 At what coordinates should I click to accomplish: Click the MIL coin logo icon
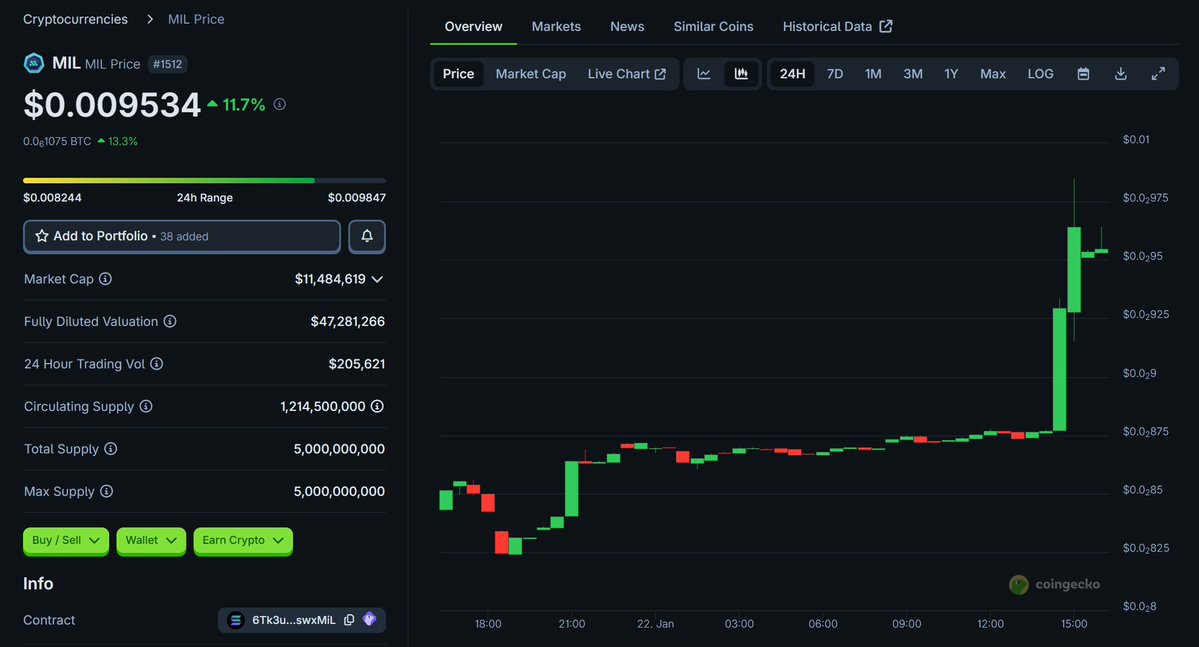(x=34, y=63)
